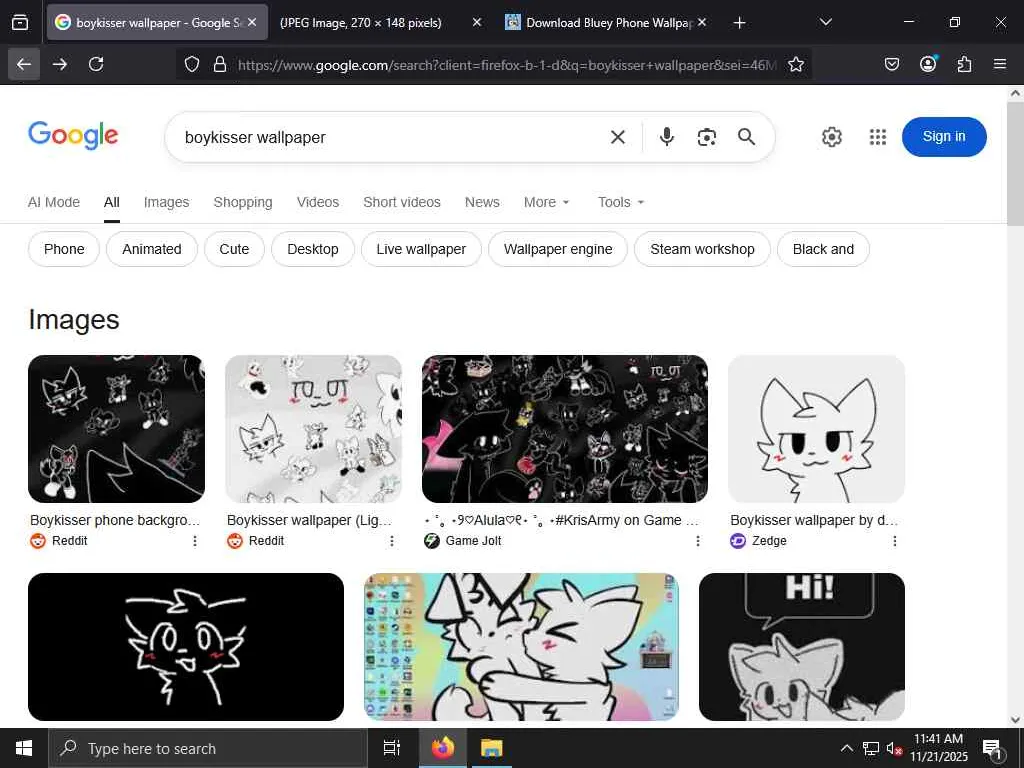Screen dimensions: 1024x768
Task: Bookmark this page with the star icon
Action: click(795, 64)
